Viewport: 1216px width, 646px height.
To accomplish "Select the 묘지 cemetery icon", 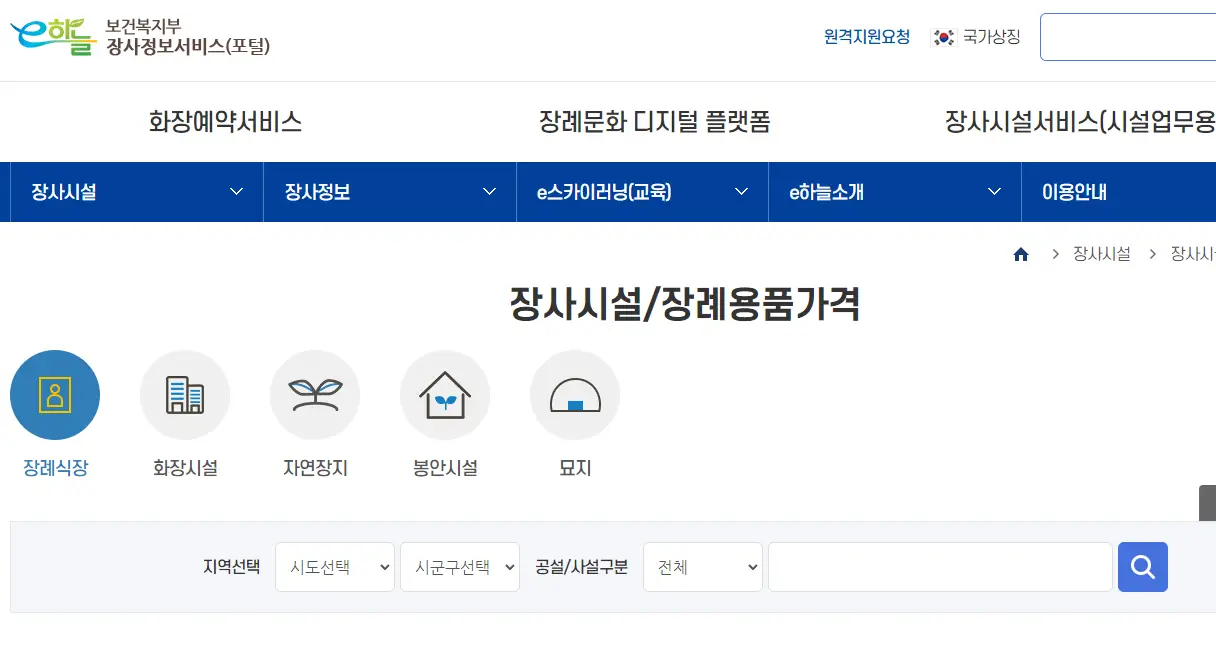I will click(575, 394).
